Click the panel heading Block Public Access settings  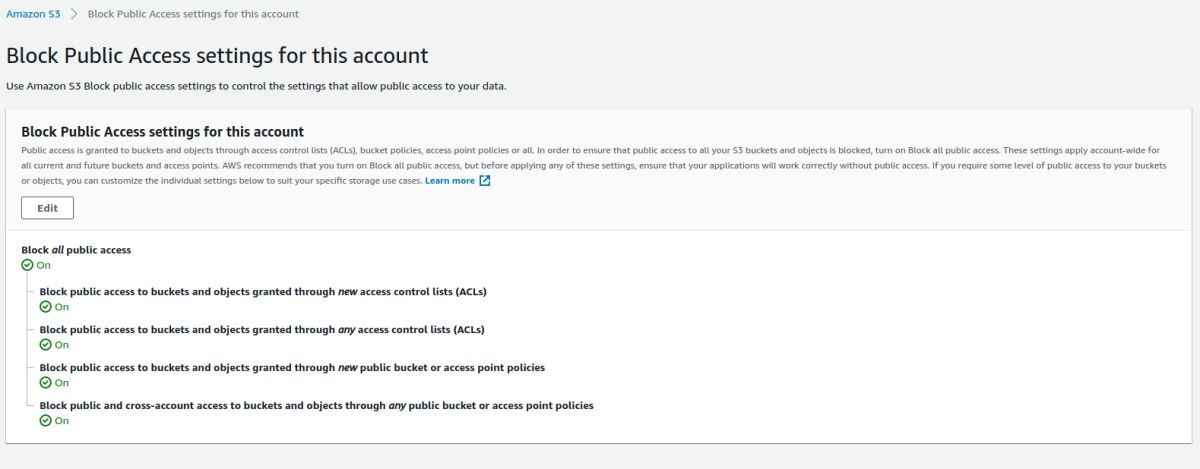point(162,131)
